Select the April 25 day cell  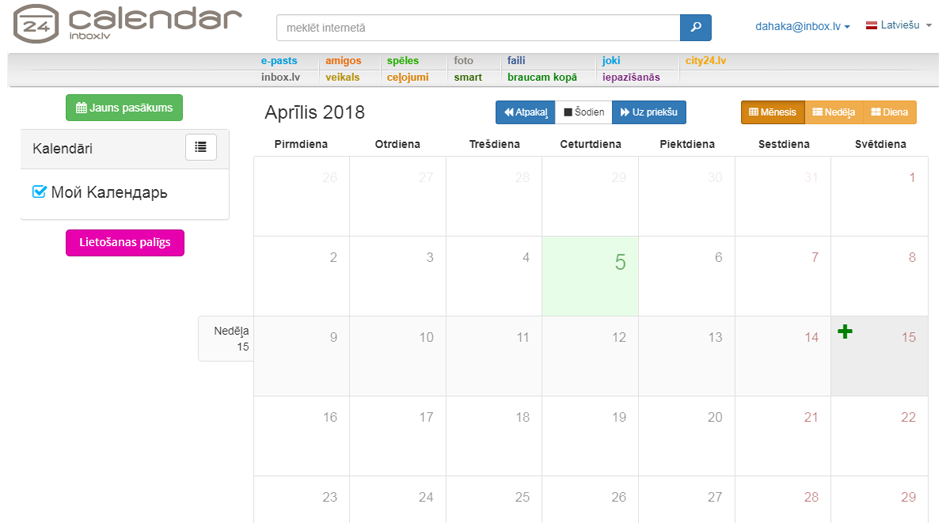coord(494,500)
